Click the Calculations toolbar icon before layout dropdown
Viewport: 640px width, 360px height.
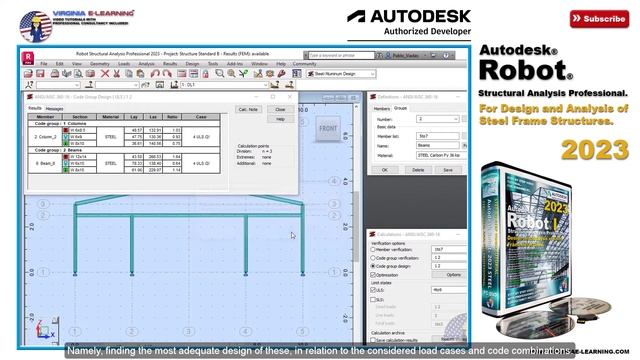[x=297, y=74]
